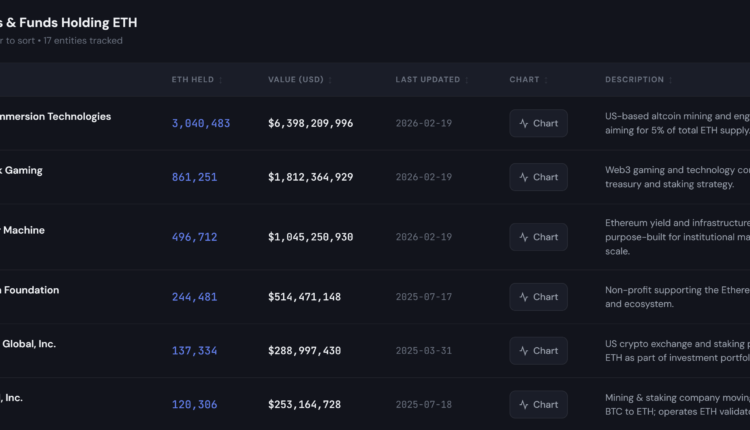Open the Chart for the Gaming row
Viewport: 750px width, 430px height.
tap(538, 177)
